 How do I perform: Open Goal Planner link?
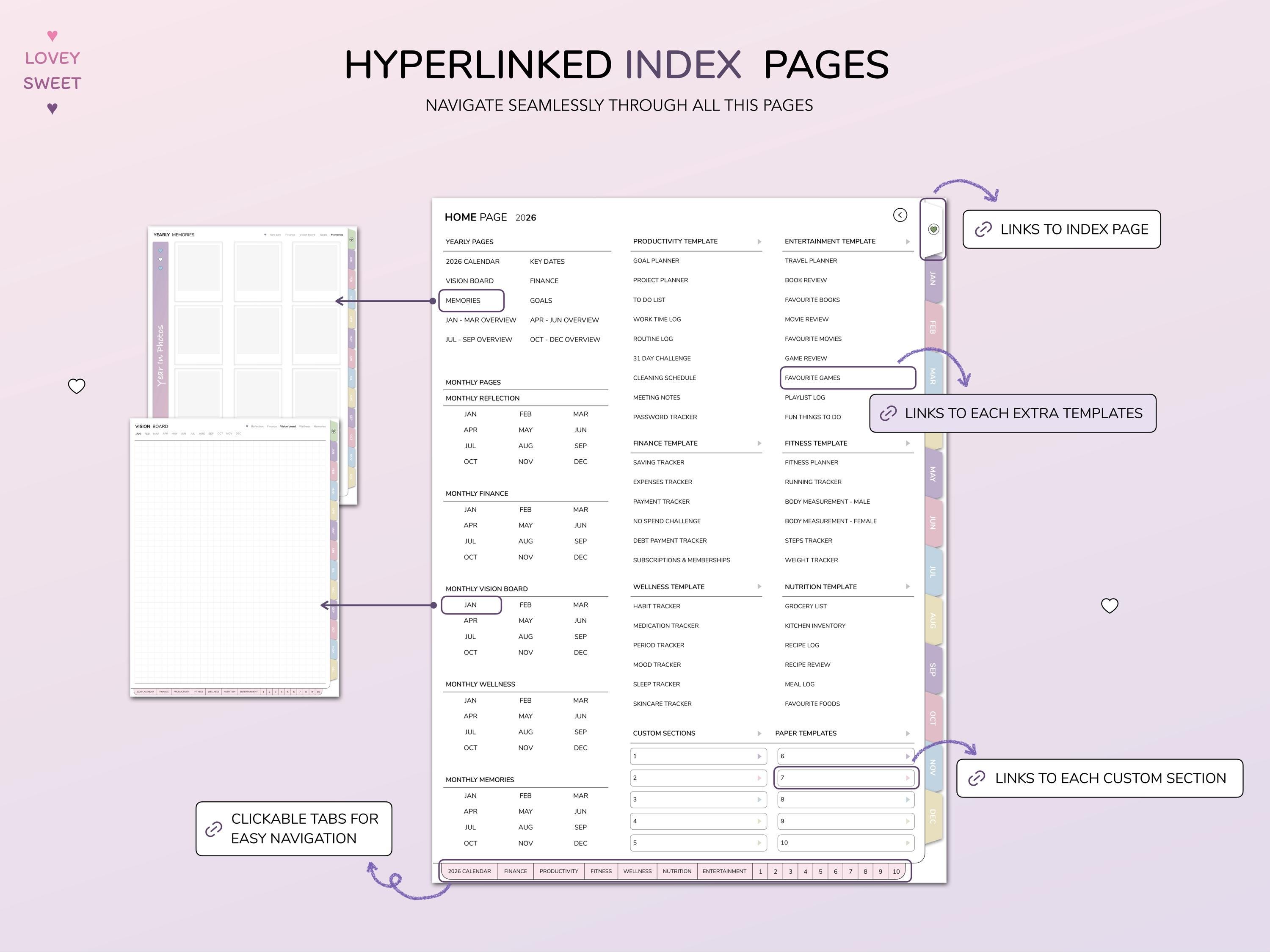tap(656, 261)
